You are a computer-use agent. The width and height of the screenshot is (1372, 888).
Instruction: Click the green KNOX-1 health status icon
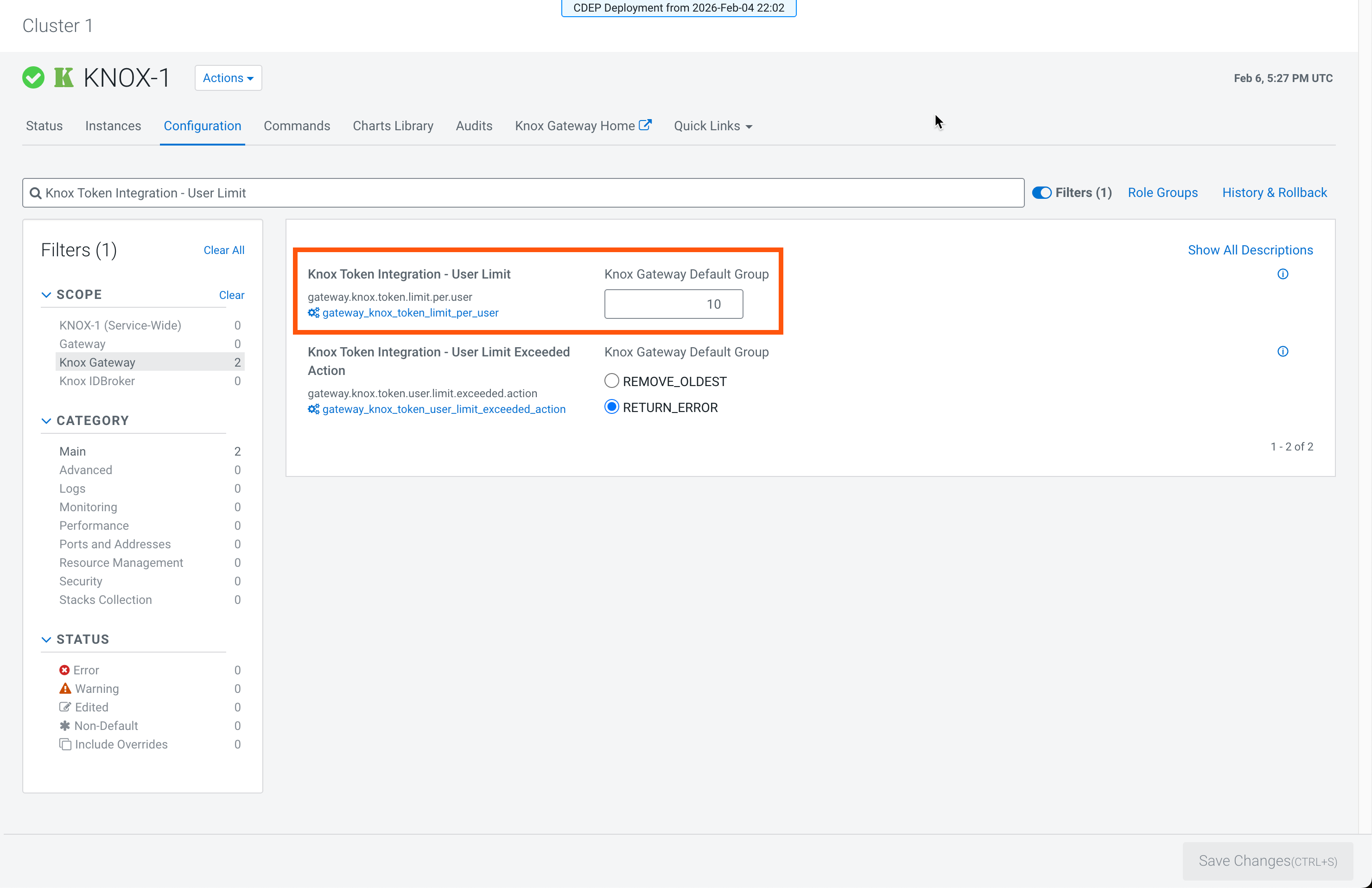[x=33, y=78]
